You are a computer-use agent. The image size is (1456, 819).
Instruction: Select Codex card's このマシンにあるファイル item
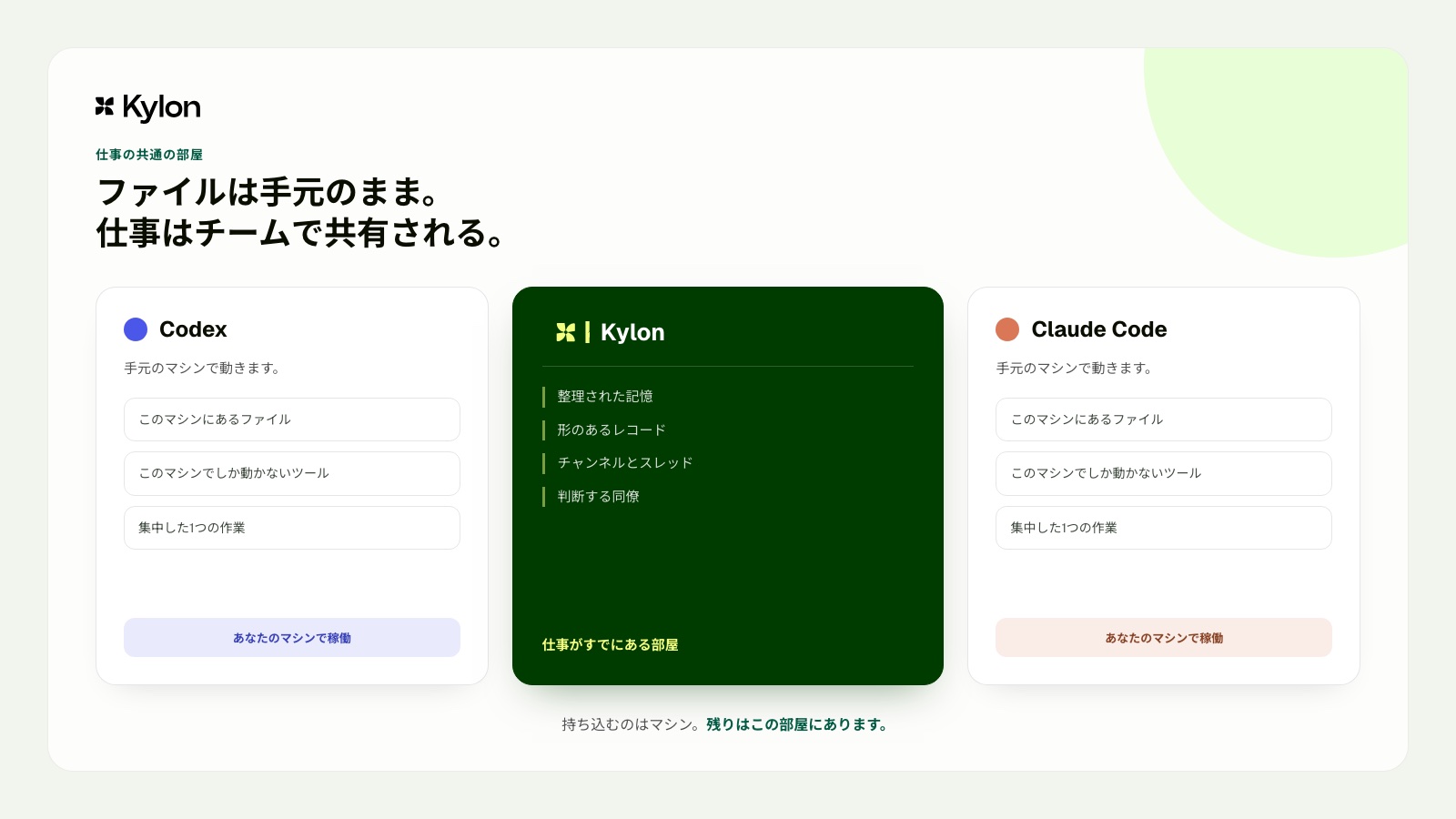pos(292,420)
